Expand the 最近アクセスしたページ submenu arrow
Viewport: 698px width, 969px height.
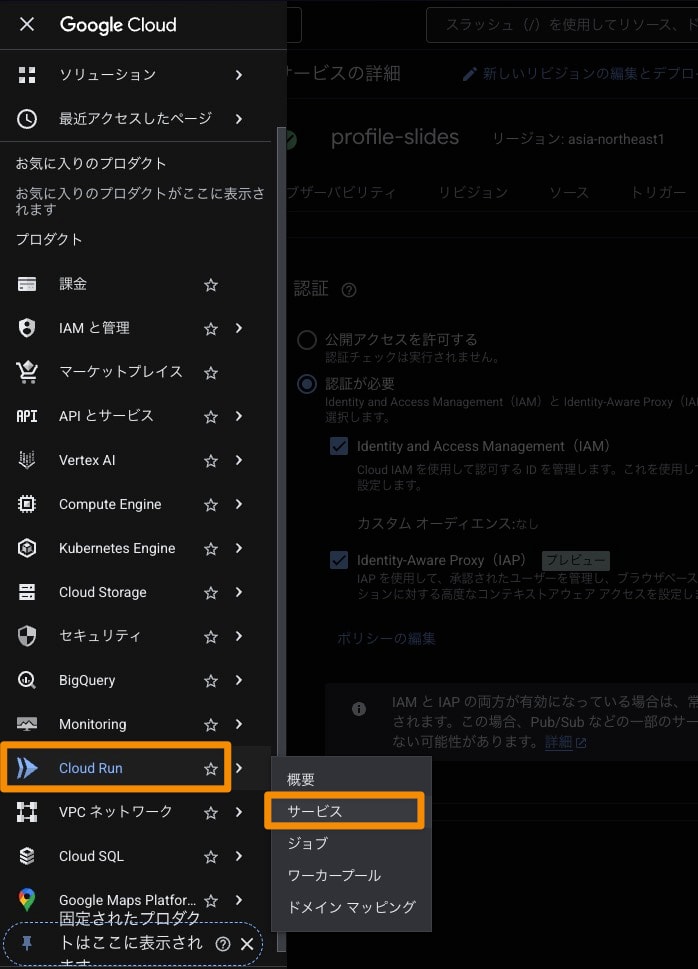tap(239, 119)
